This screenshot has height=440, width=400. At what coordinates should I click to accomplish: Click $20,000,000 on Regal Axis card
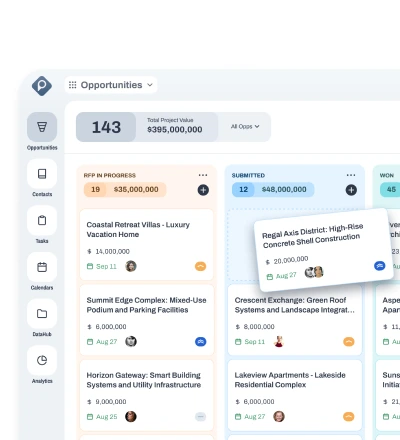(x=287, y=260)
